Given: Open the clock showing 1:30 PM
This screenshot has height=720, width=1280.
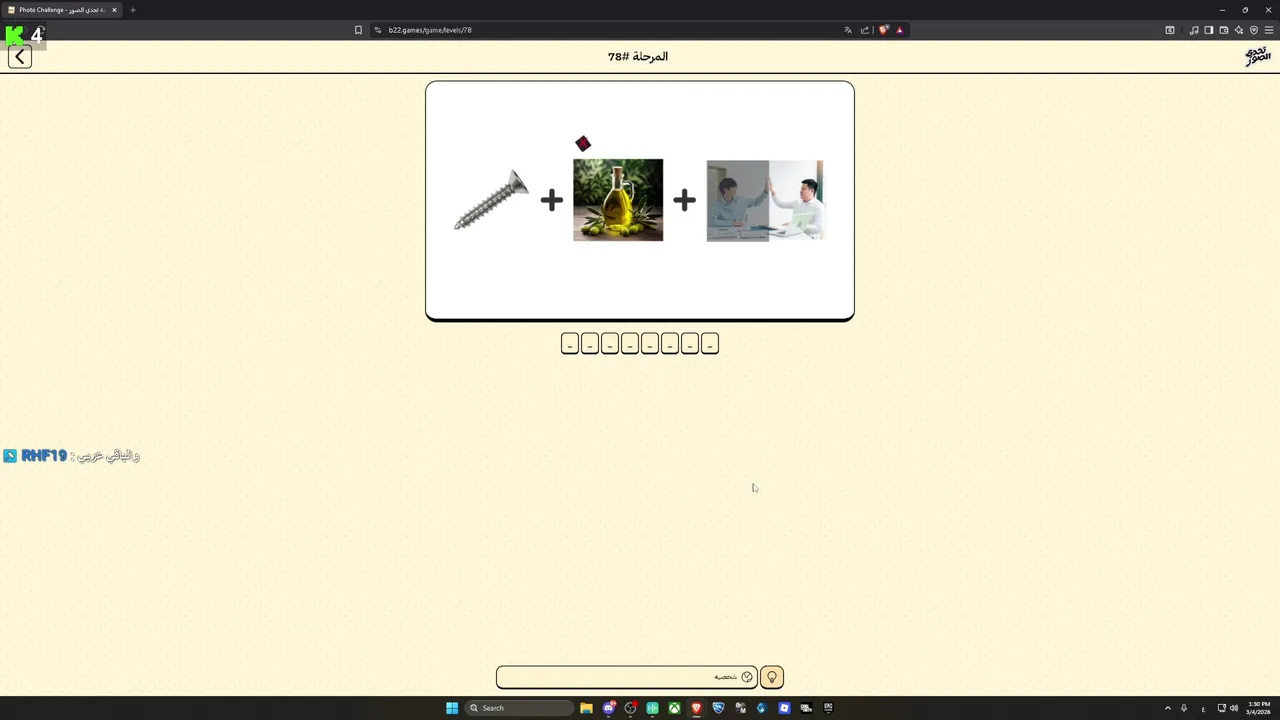Looking at the screenshot, I should coord(1259,708).
